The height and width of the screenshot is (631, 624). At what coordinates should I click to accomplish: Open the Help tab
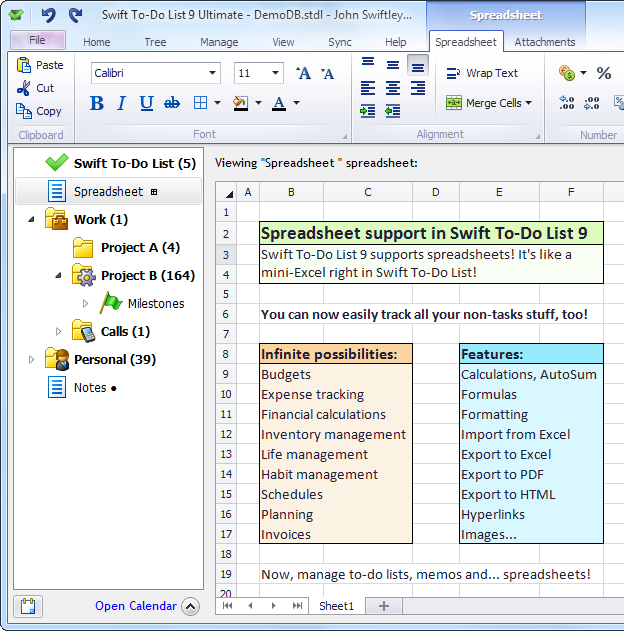[395, 42]
